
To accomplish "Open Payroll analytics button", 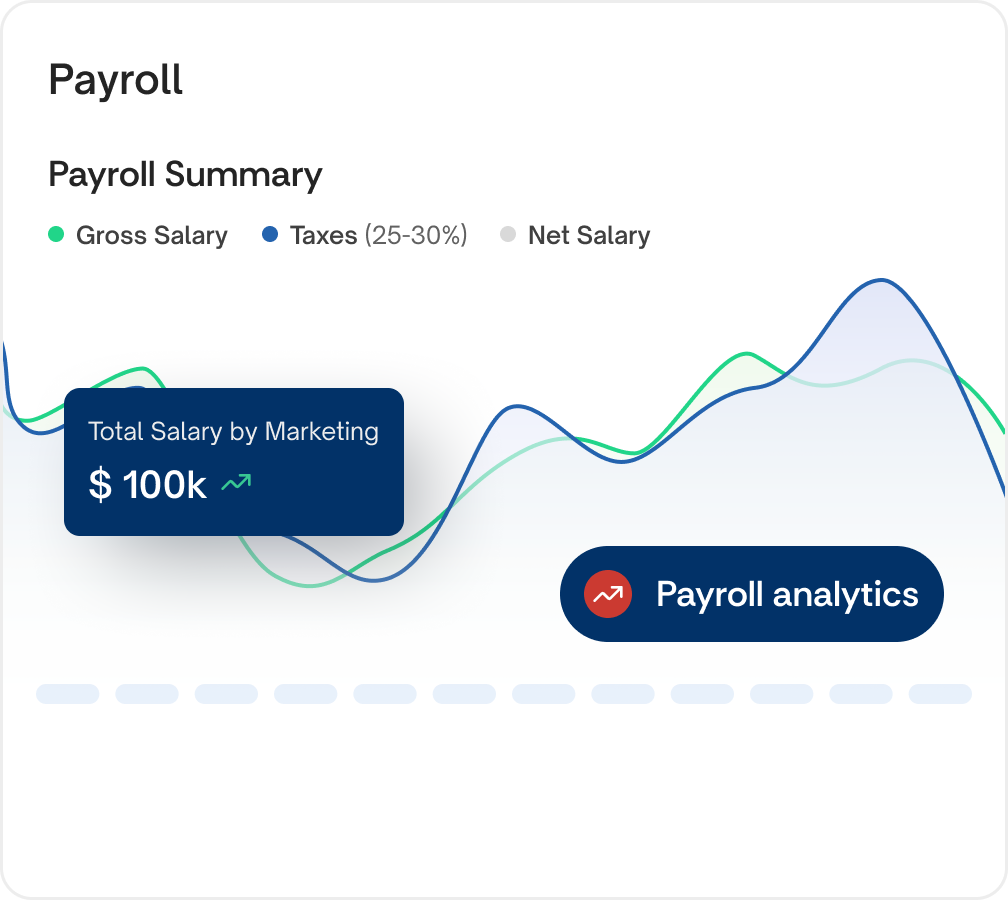I will tap(752, 594).
